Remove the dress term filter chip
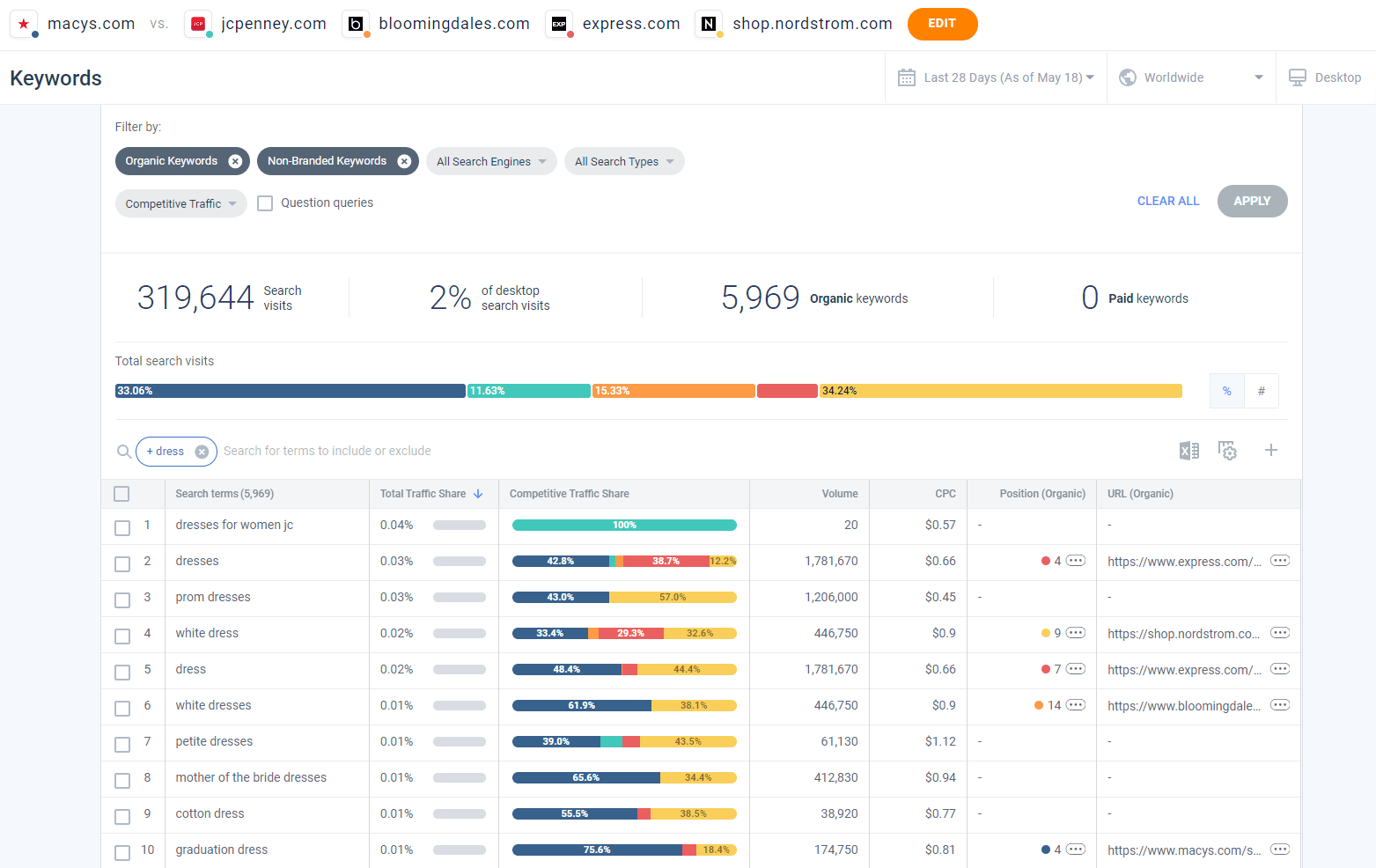 202,451
